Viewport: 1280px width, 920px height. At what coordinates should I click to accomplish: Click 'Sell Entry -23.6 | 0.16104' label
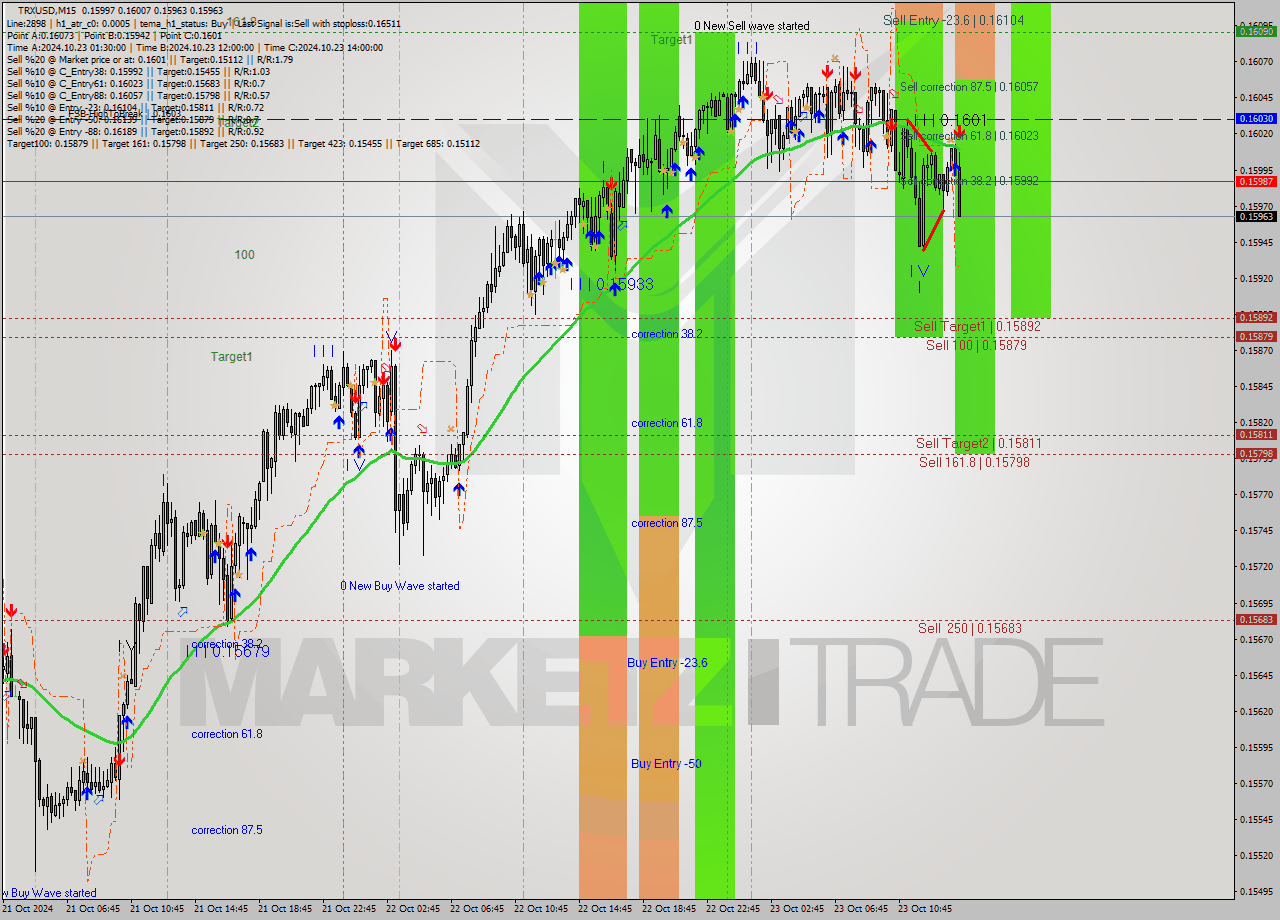coord(953,20)
